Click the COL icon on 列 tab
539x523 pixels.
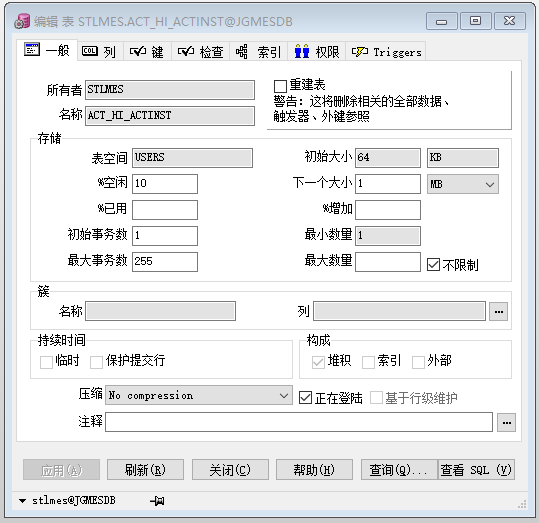click(x=89, y=51)
